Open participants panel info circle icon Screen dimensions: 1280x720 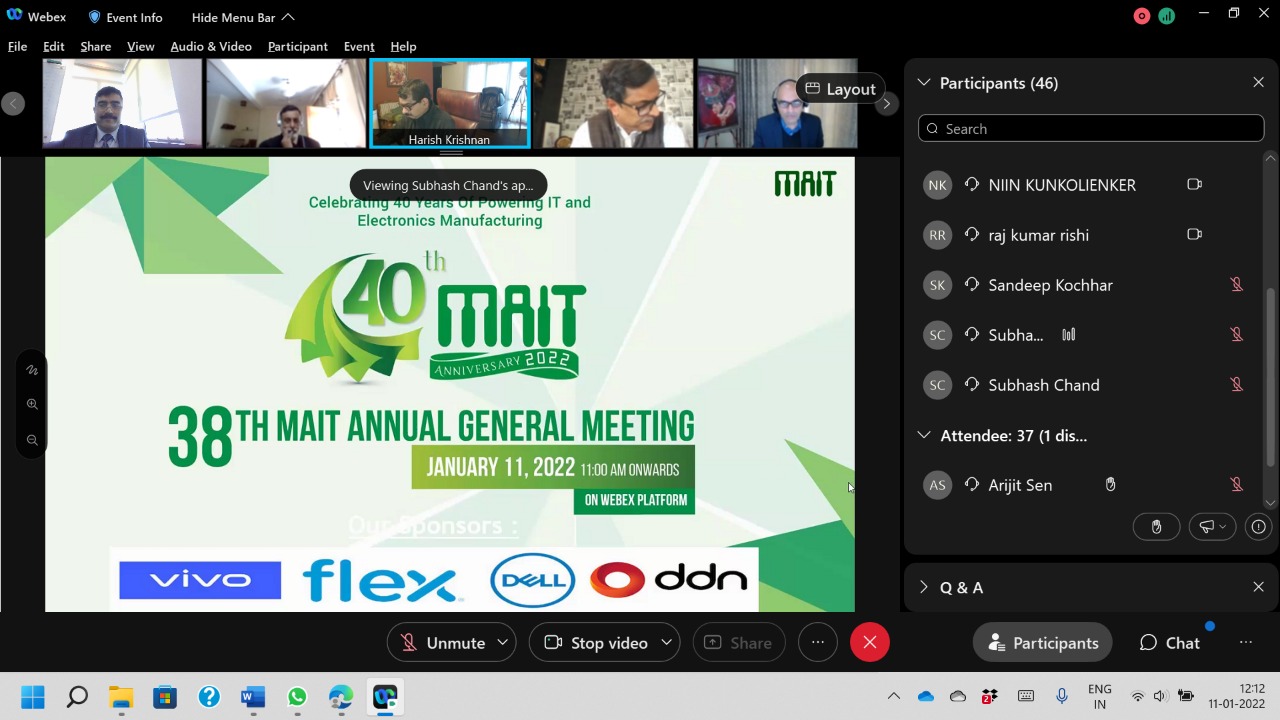pos(1258,527)
